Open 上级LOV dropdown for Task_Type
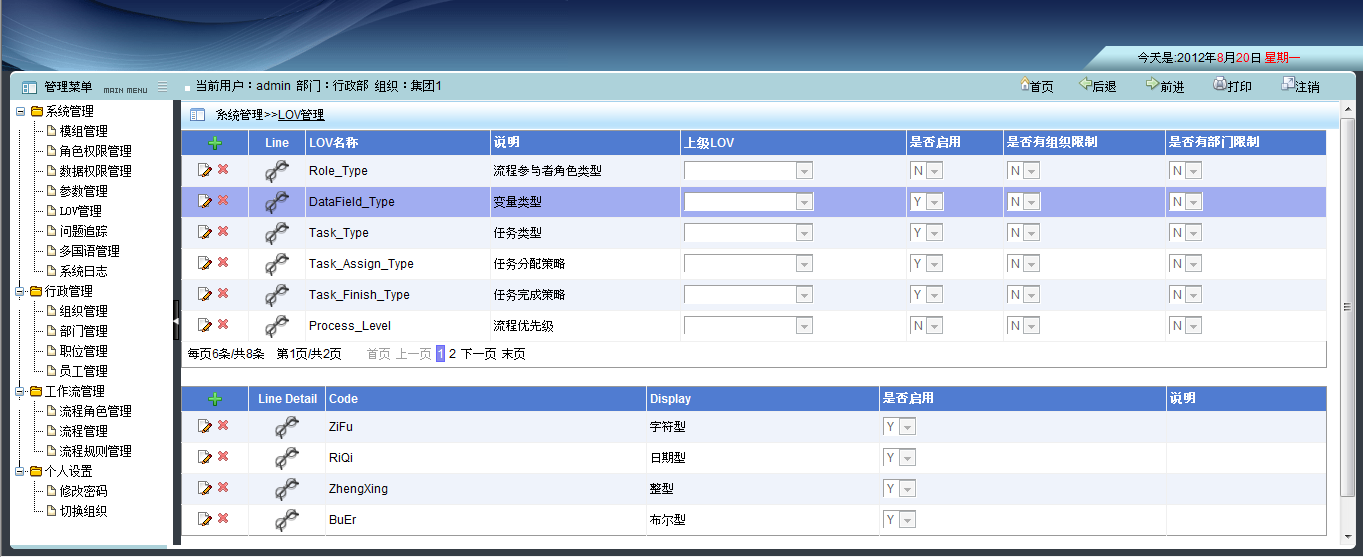 pyautogui.click(x=748, y=233)
